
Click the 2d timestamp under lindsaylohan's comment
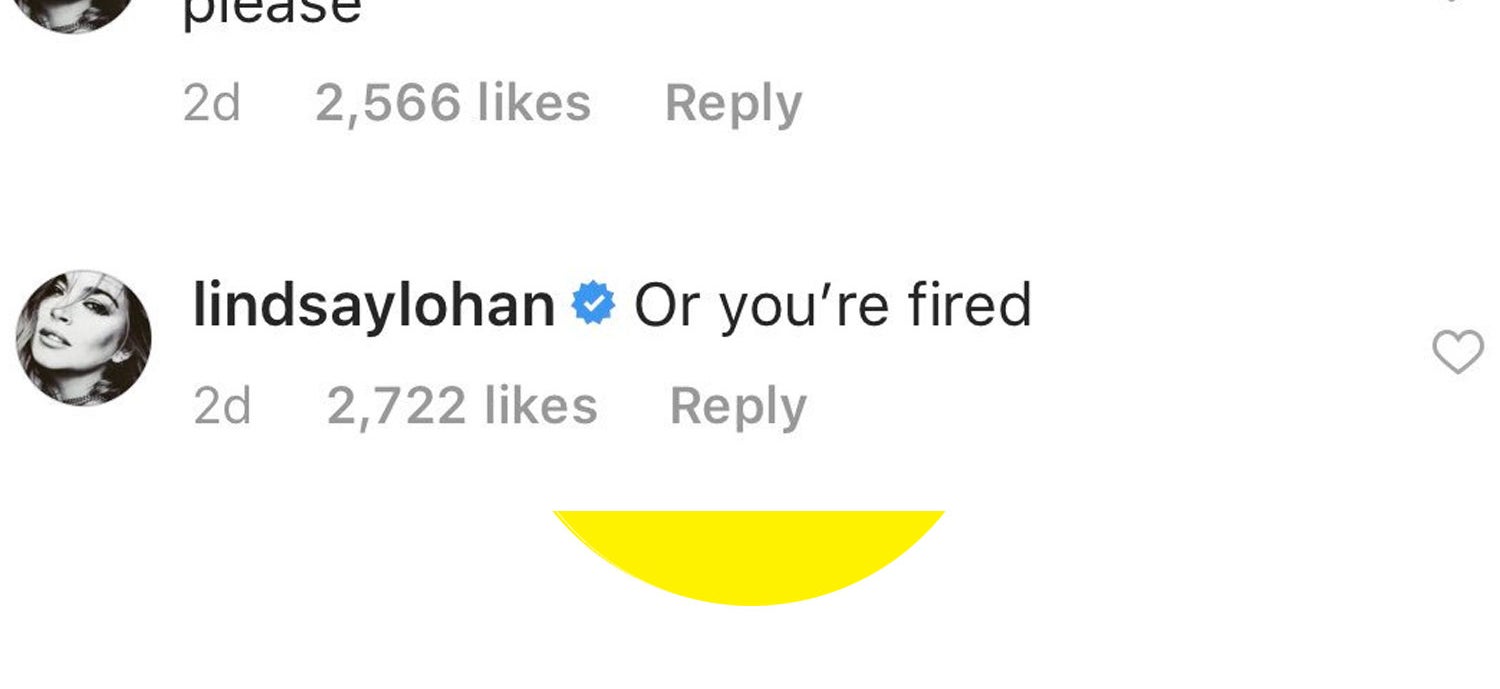coord(221,407)
